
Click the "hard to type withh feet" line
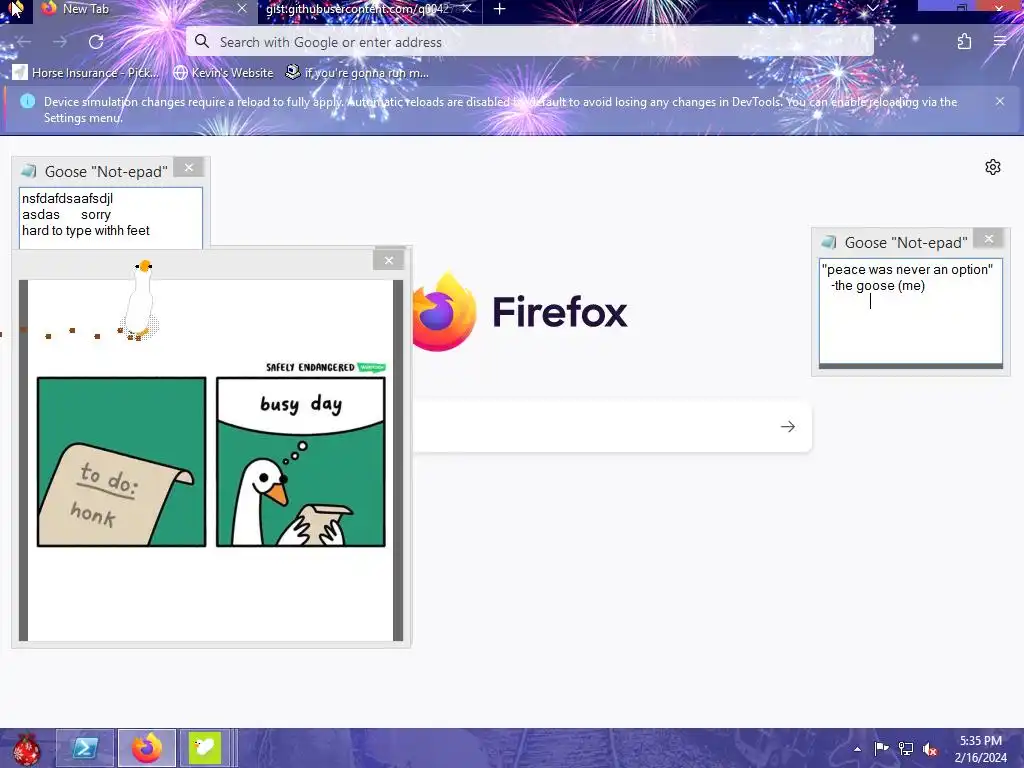(x=86, y=231)
